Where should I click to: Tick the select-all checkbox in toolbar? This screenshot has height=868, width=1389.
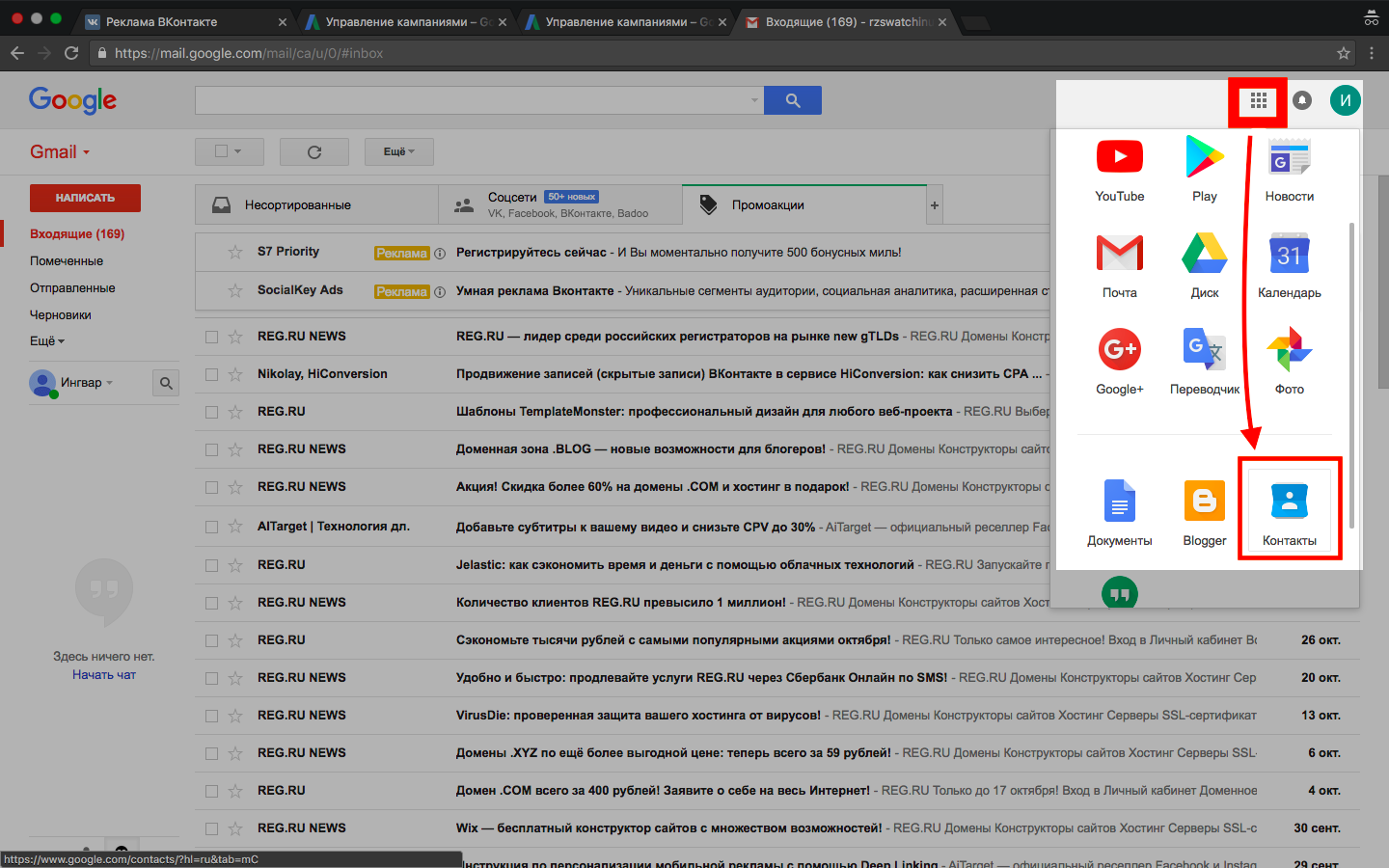(221, 151)
